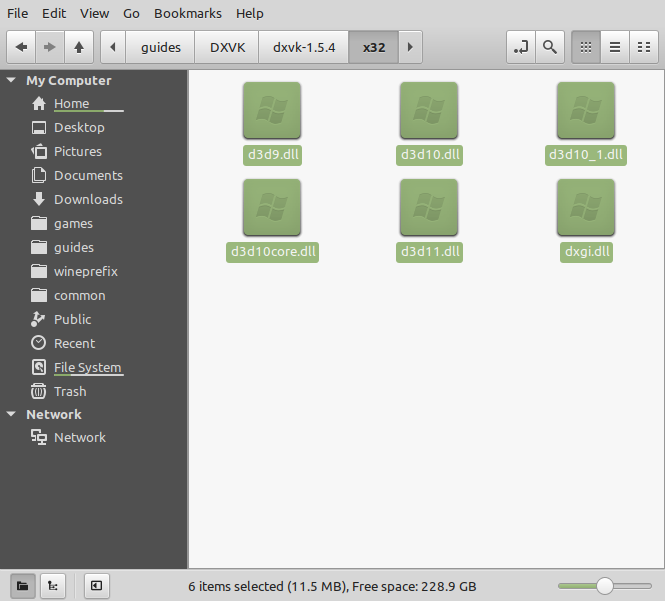Click the d3d11.dll file name

(x=430, y=252)
